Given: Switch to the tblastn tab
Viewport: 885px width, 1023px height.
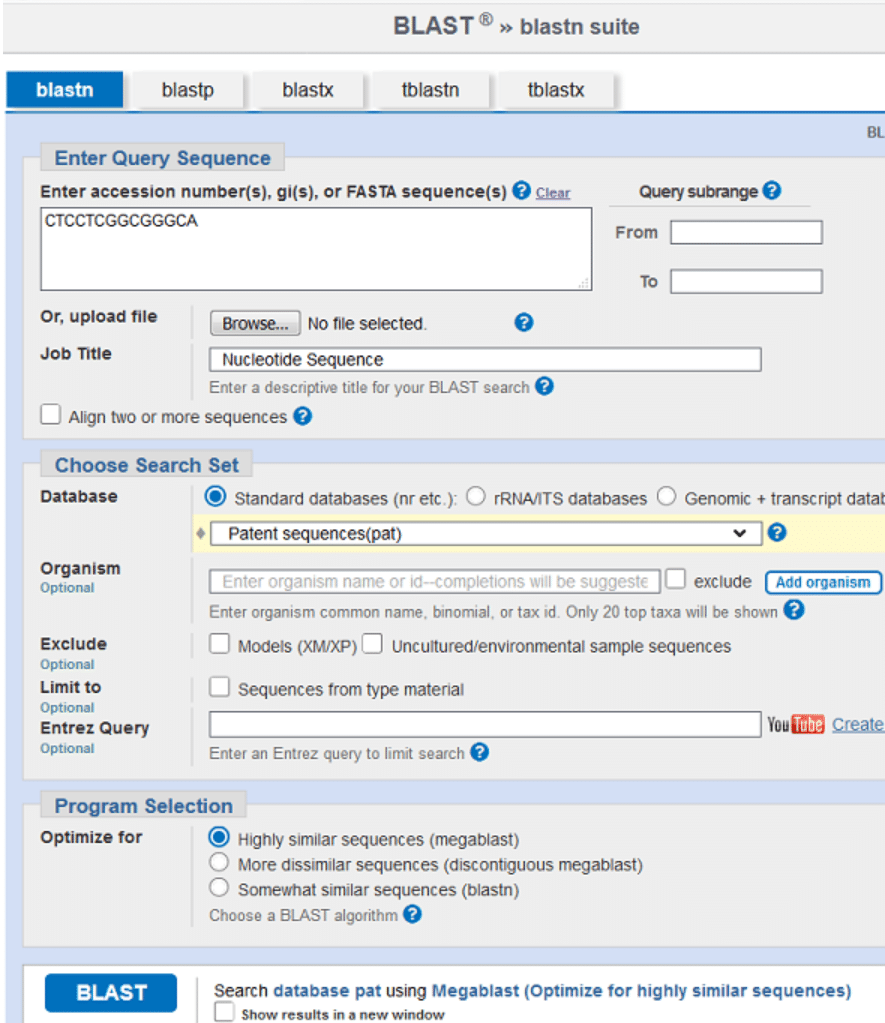Looking at the screenshot, I should pyautogui.click(x=431, y=89).
